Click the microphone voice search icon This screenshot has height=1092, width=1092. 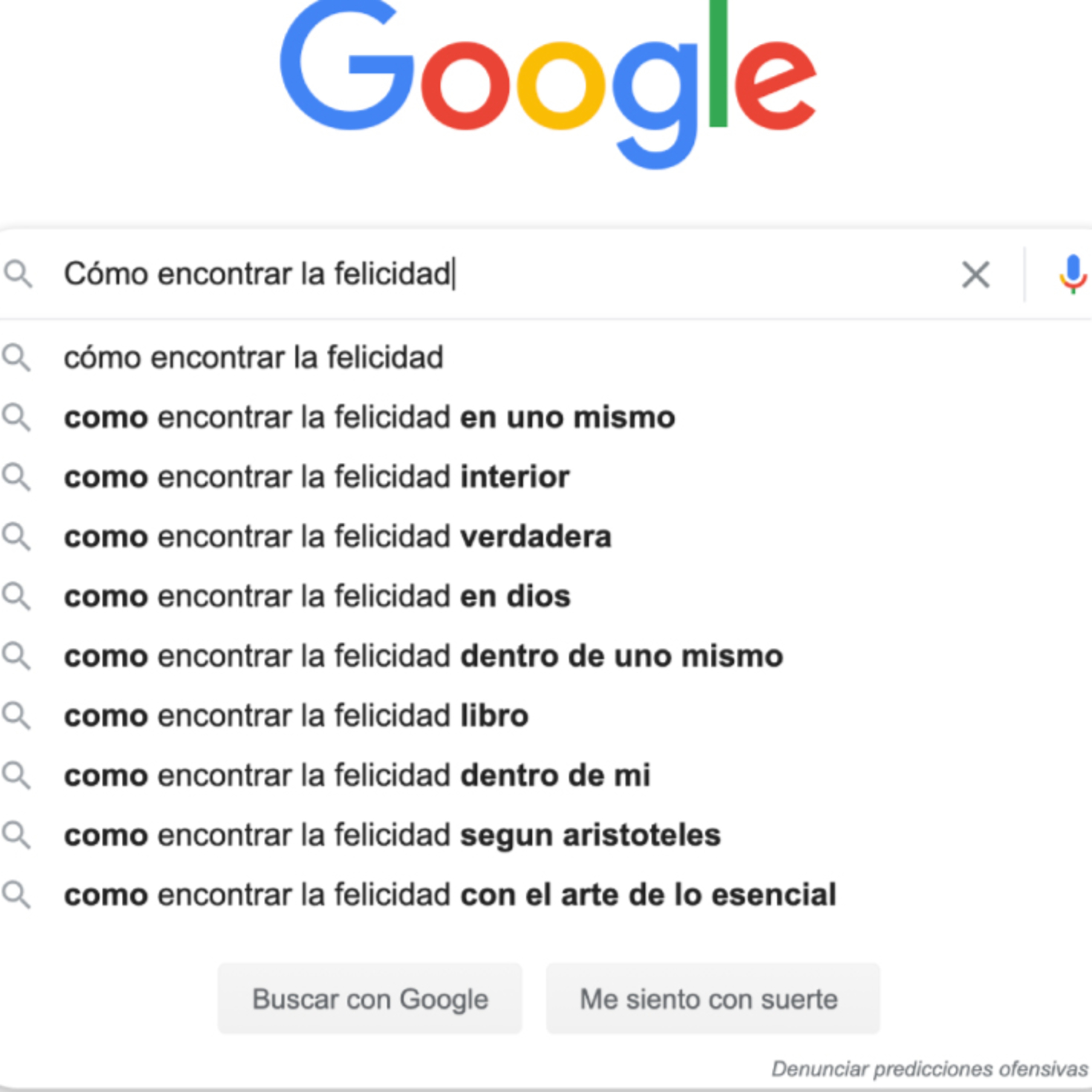click(x=1072, y=274)
